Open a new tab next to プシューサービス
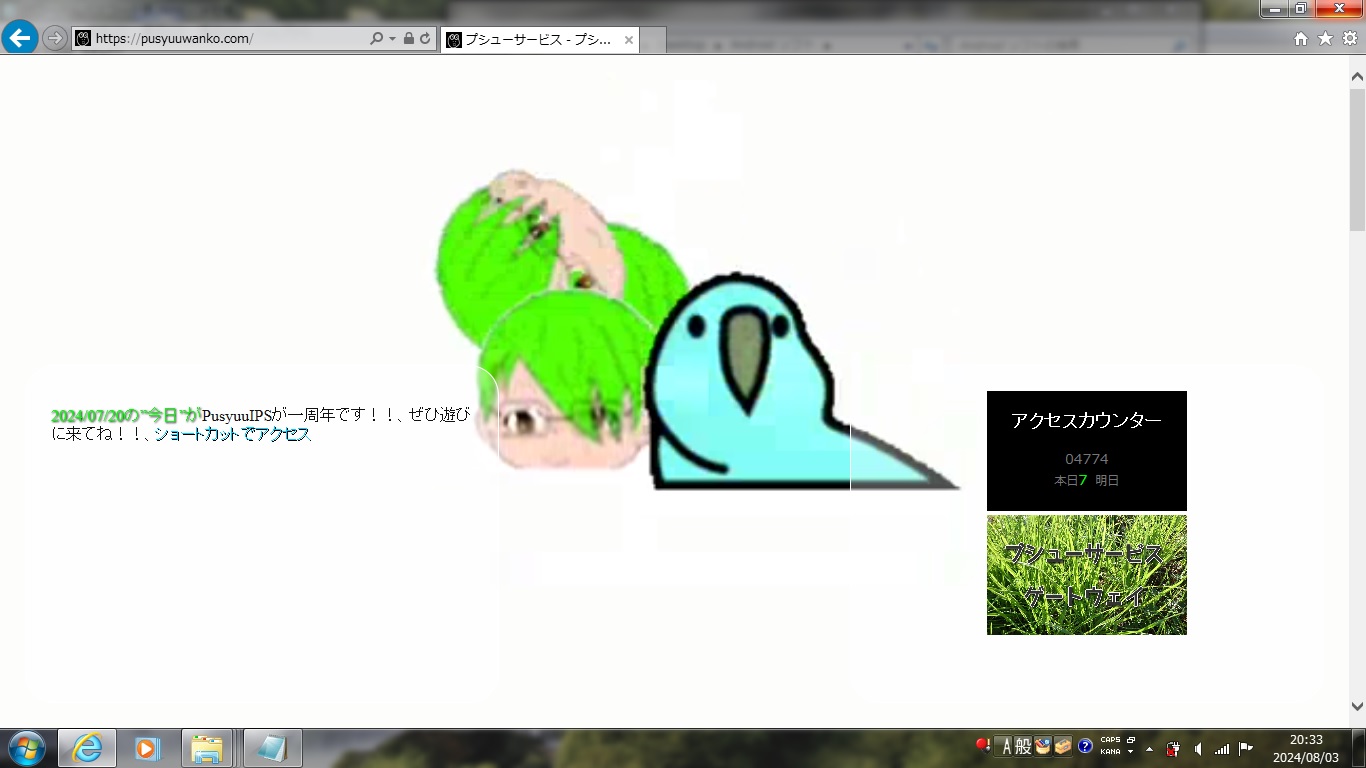This screenshot has height=768, width=1366. coord(653,40)
